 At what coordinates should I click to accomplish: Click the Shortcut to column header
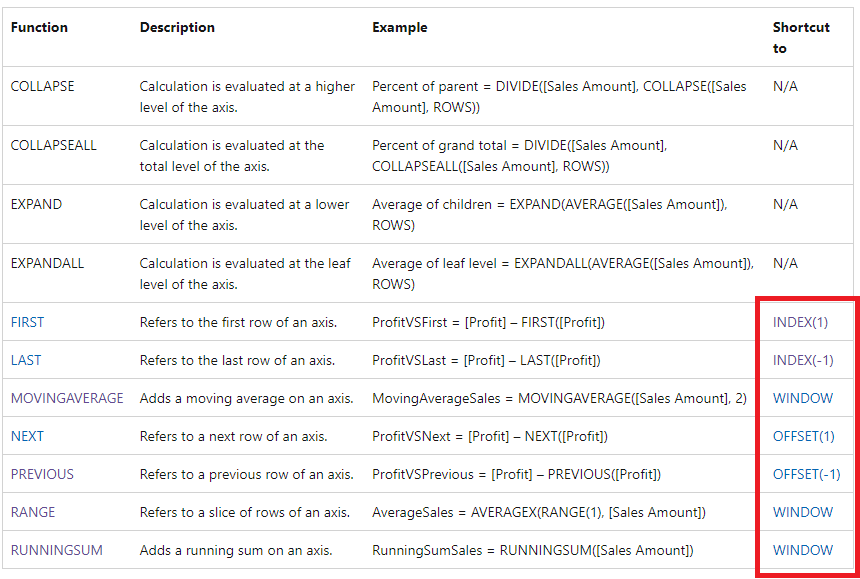click(x=801, y=37)
